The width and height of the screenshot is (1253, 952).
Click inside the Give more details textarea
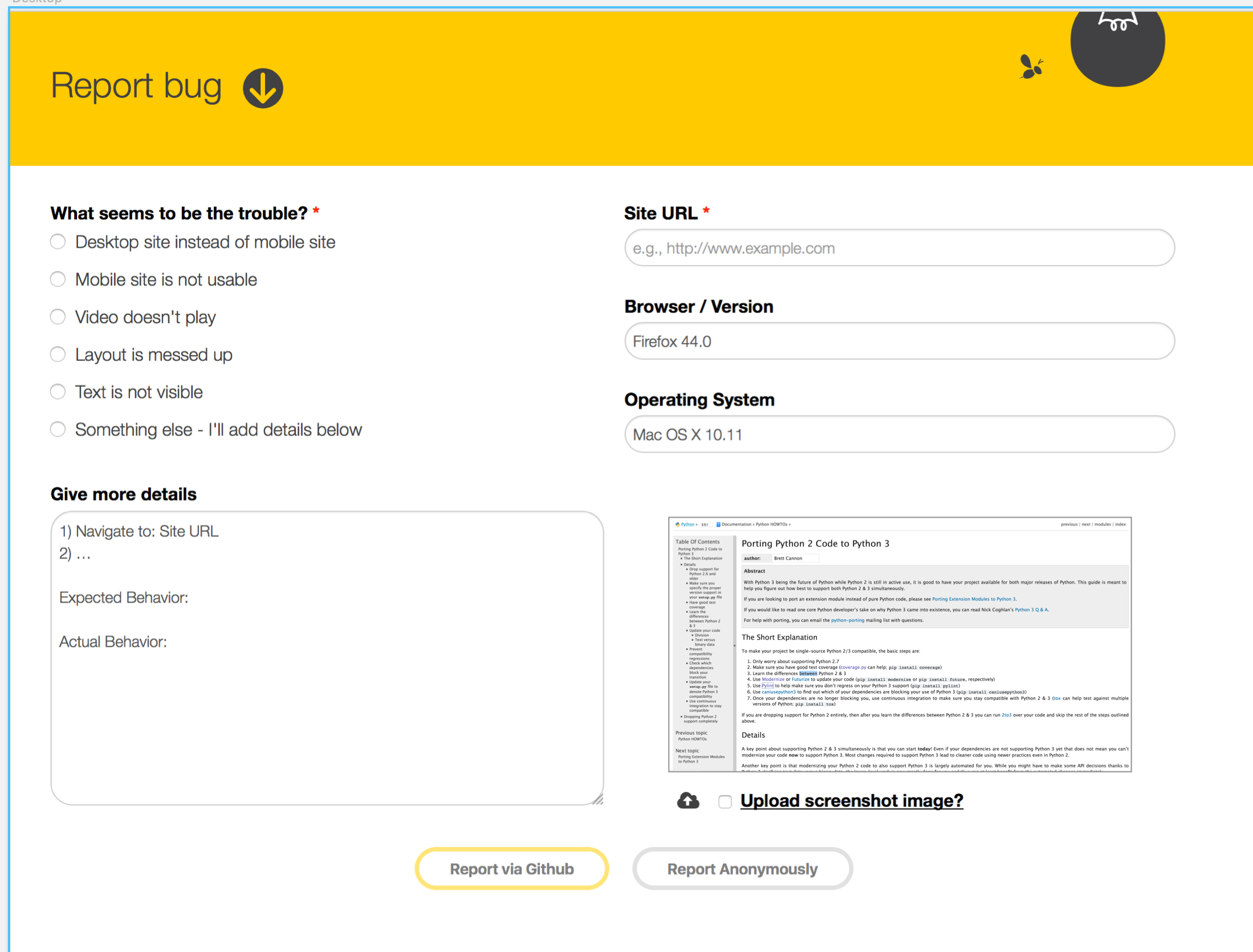pos(327,658)
